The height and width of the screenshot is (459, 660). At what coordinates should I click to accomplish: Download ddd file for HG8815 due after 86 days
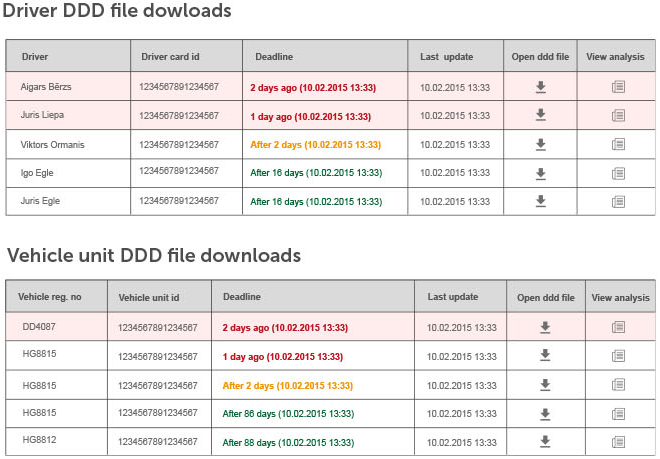click(x=545, y=413)
